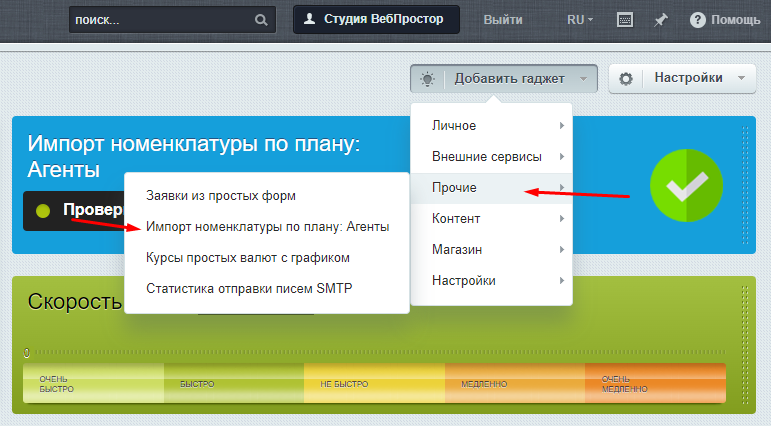Screen dimensions: 771x426
Task: Open the RU language dropdown
Action: (580, 20)
